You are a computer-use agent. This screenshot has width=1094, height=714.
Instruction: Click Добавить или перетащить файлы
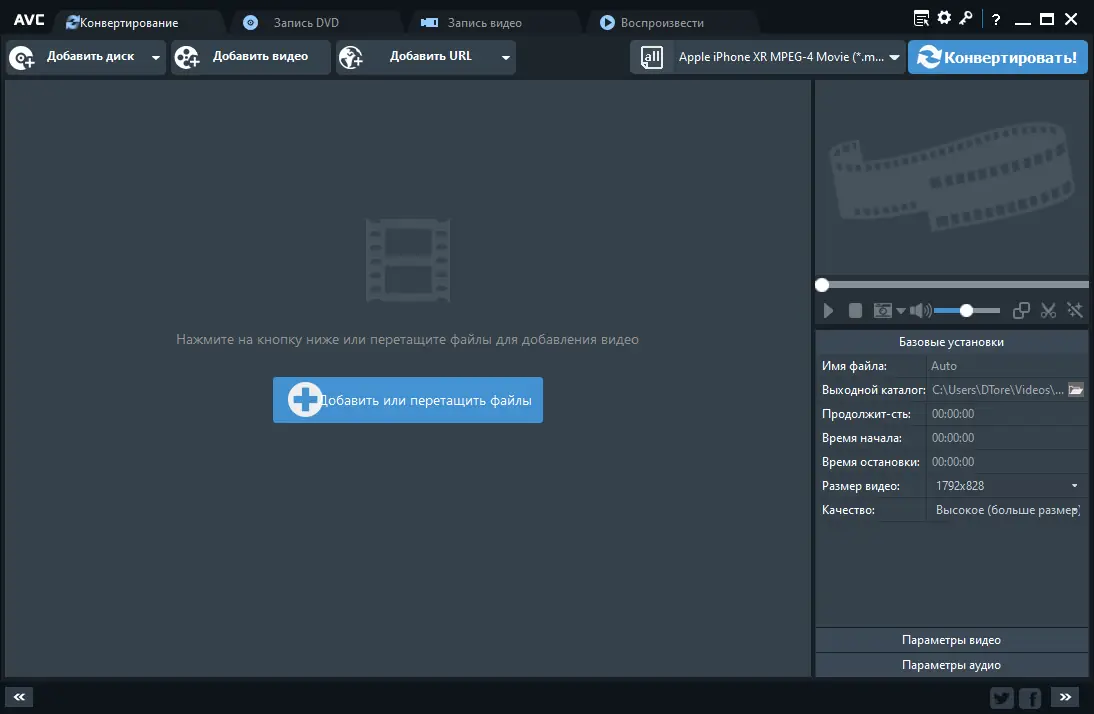click(x=407, y=399)
